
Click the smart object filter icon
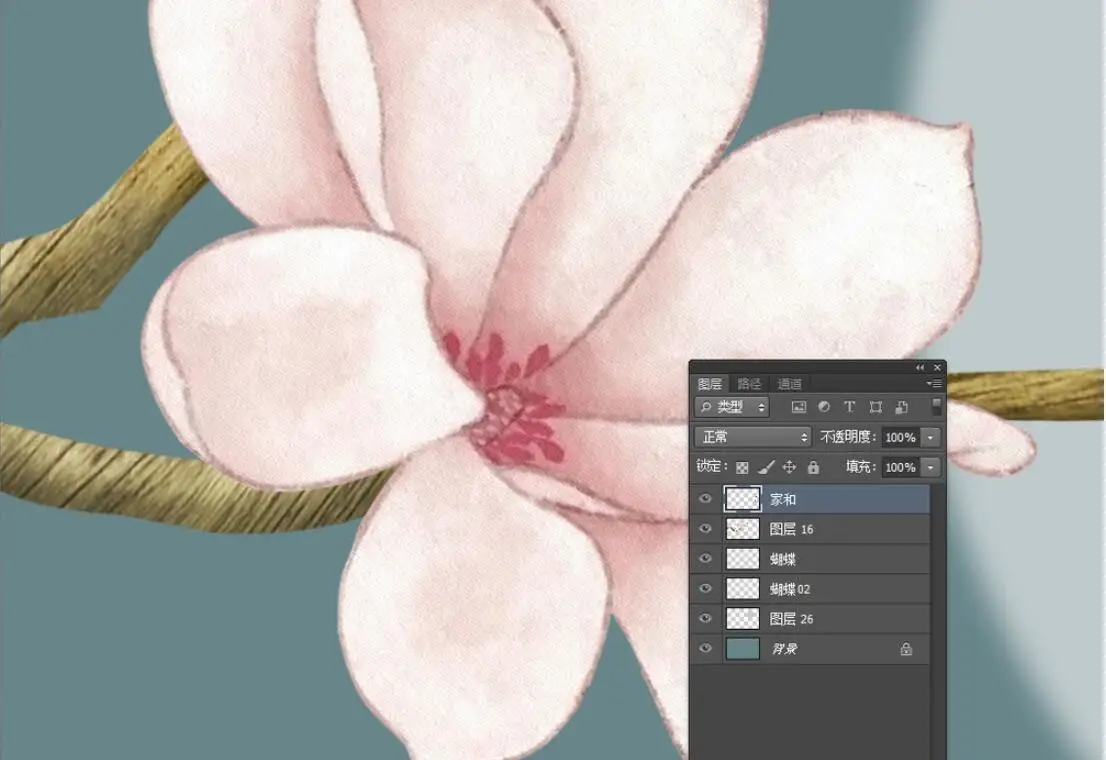901,407
